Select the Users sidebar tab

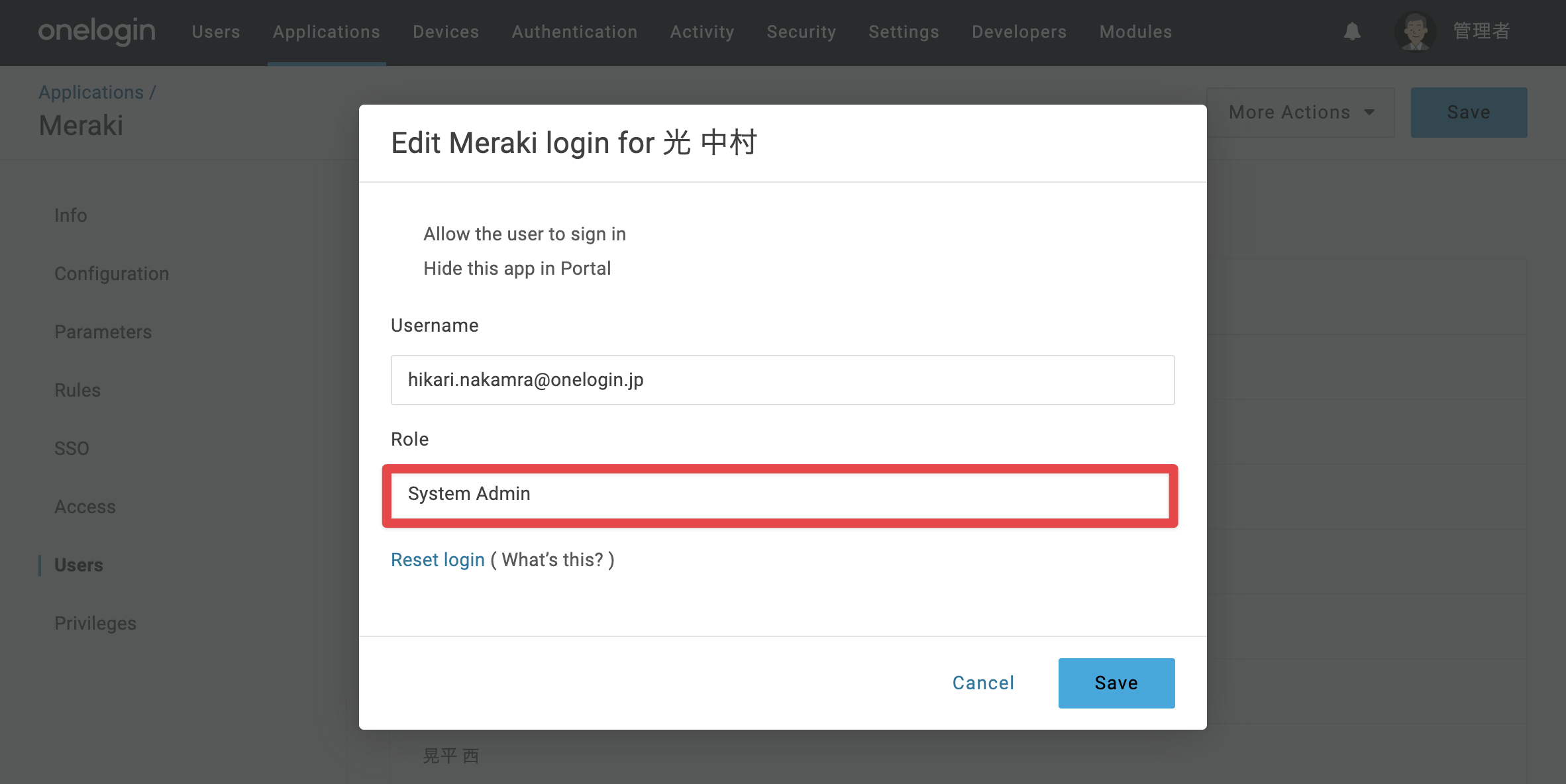point(79,565)
